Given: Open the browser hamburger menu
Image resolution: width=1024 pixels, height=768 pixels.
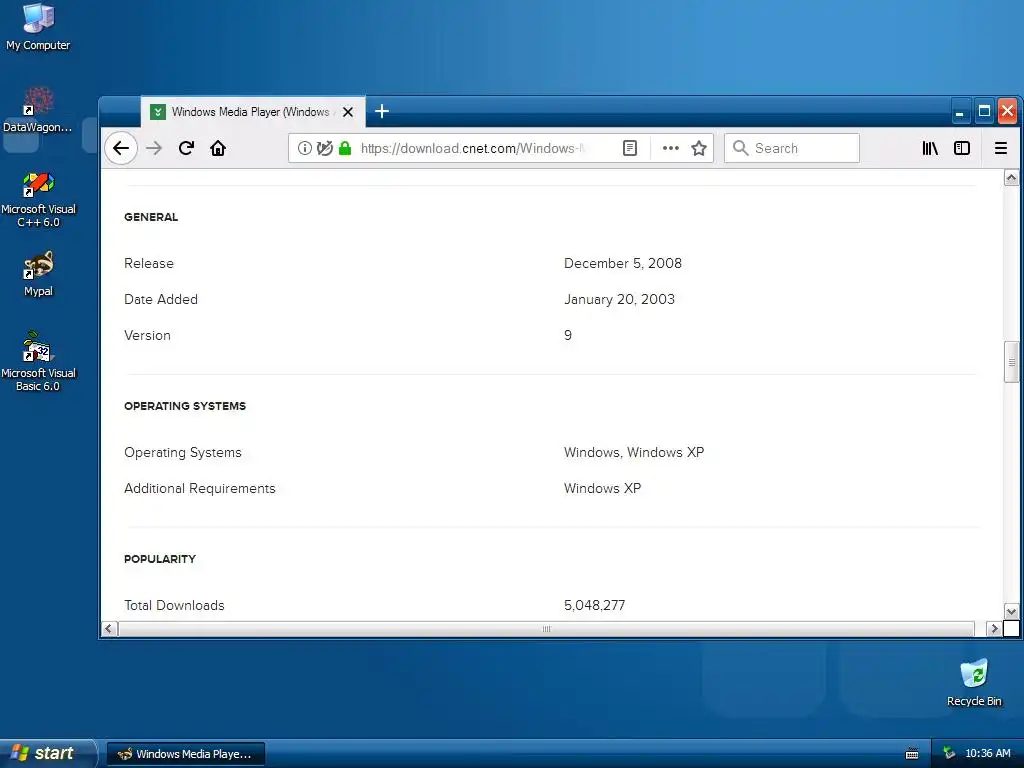Looking at the screenshot, I should point(1000,148).
